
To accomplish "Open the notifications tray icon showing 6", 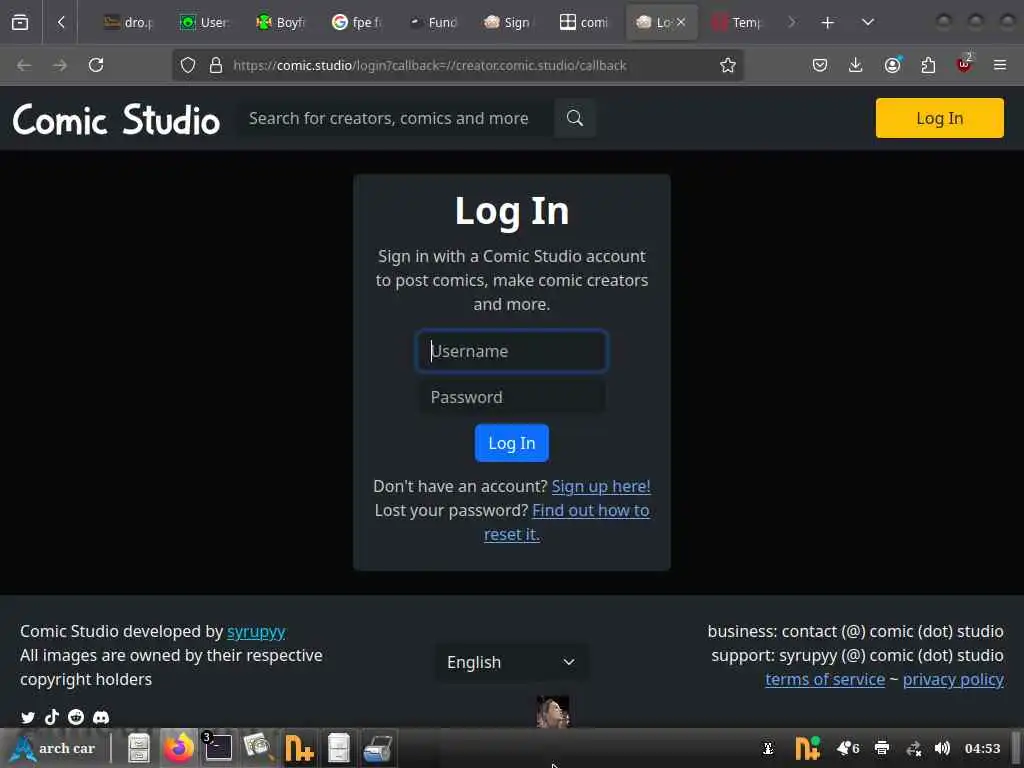I will point(848,748).
